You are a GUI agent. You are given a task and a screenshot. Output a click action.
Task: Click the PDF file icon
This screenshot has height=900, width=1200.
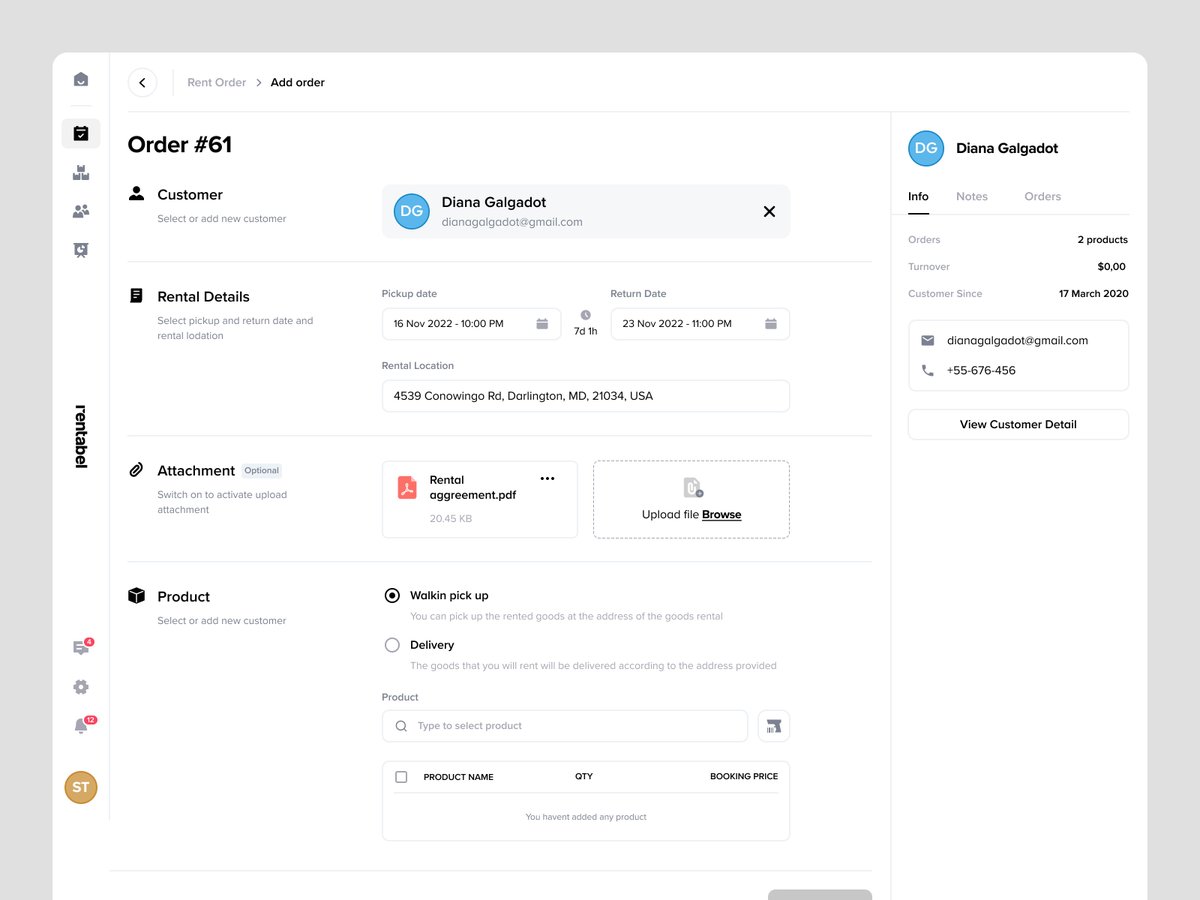point(407,488)
